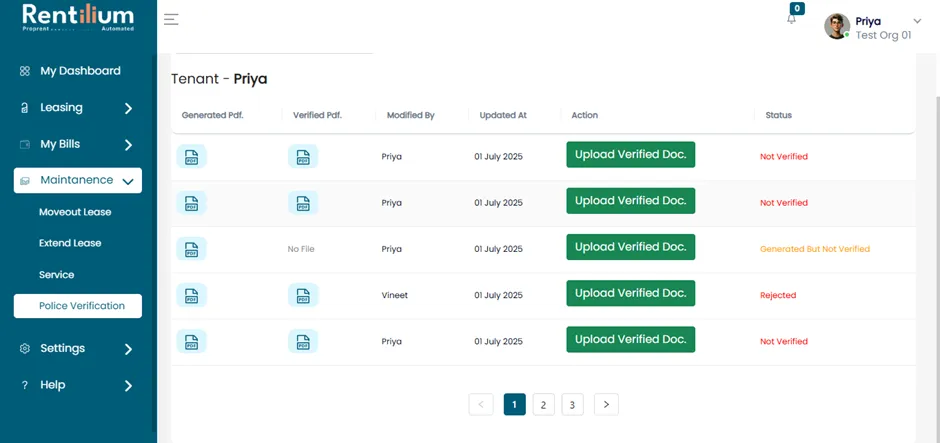Click Upload Verified Doc. in last row
The image size is (940, 443).
click(x=631, y=339)
